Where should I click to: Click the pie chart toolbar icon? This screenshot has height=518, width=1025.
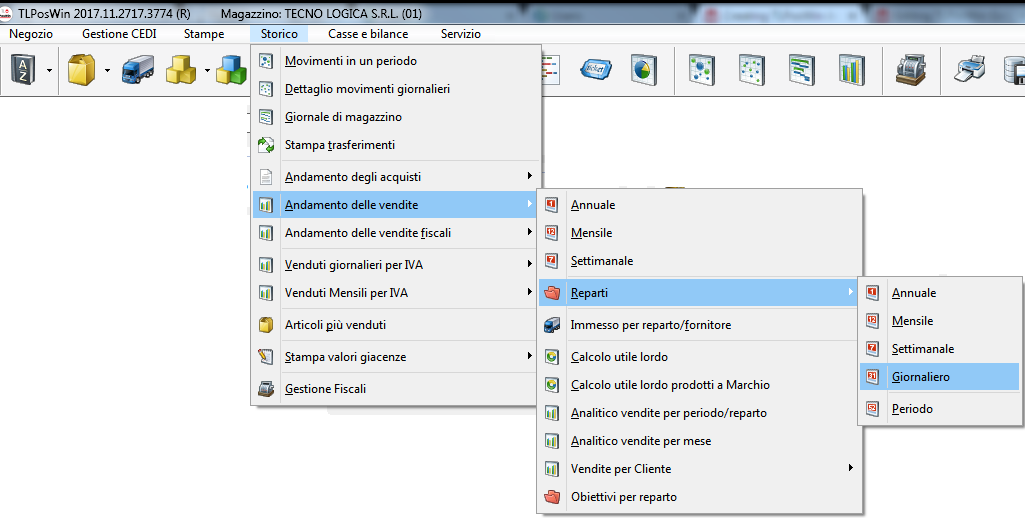[643, 70]
